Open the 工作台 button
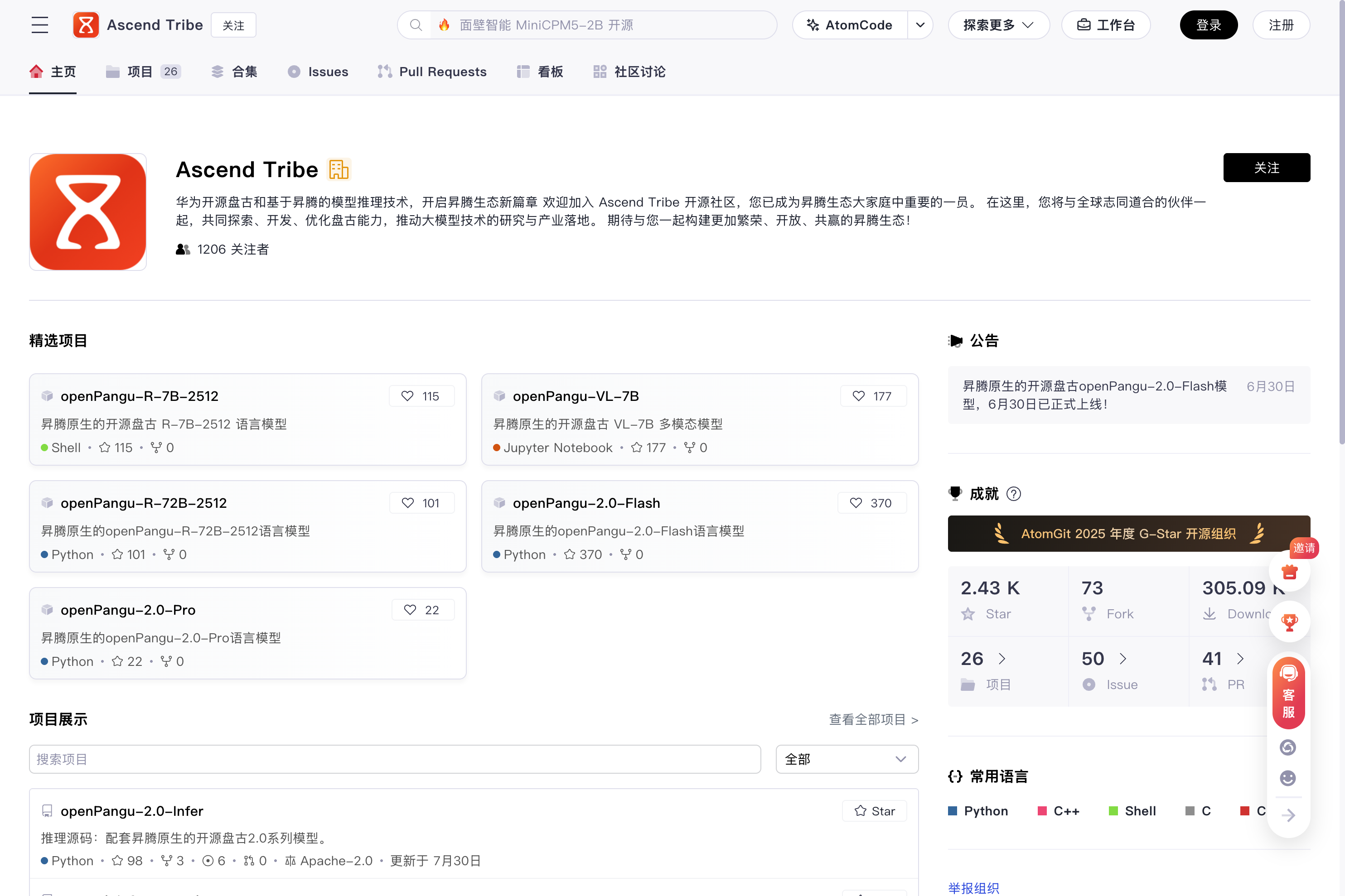The width and height of the screenshot is (1345, 896). coord(1105,25)
